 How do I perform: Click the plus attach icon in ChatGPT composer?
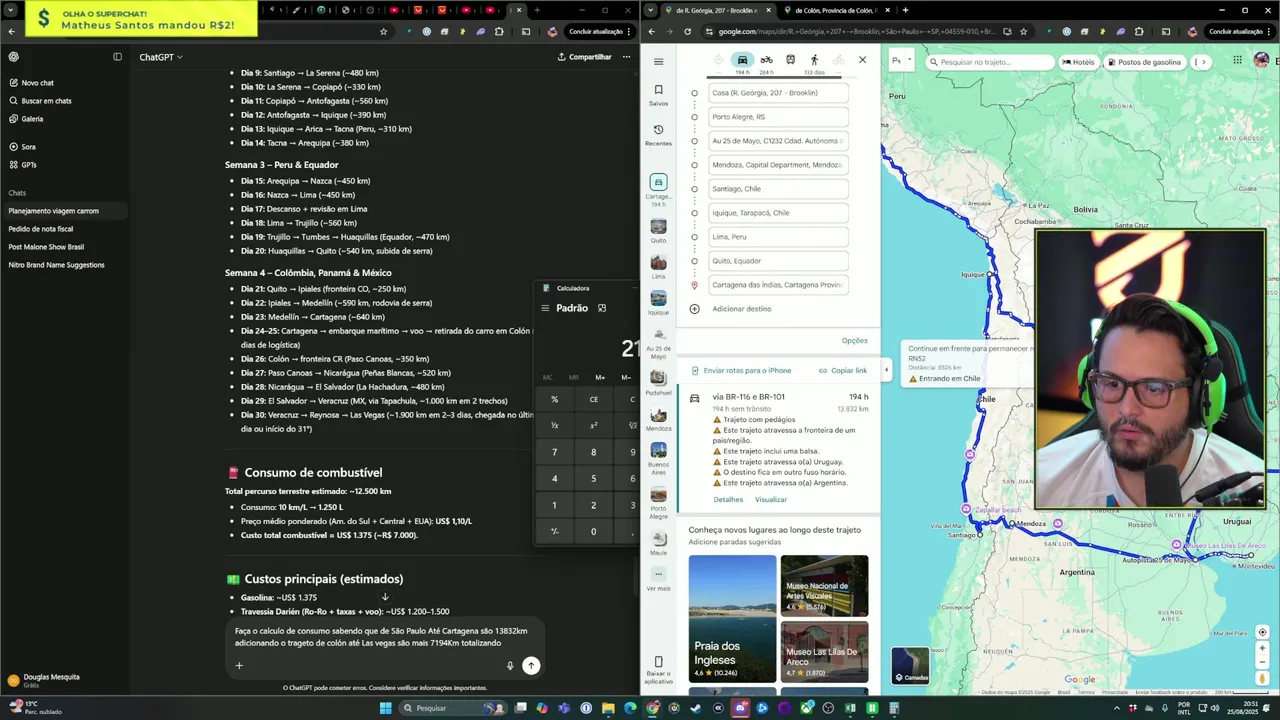point(239,666)
